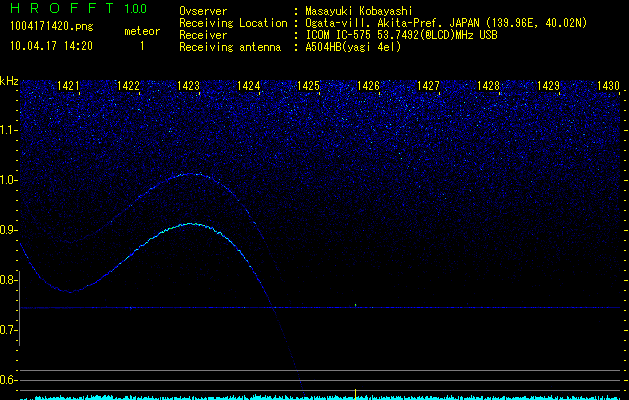The width and height of the screenshot is (629, 400).
Task: Click the 1427 time axis label
Action: tap(428, 87)
